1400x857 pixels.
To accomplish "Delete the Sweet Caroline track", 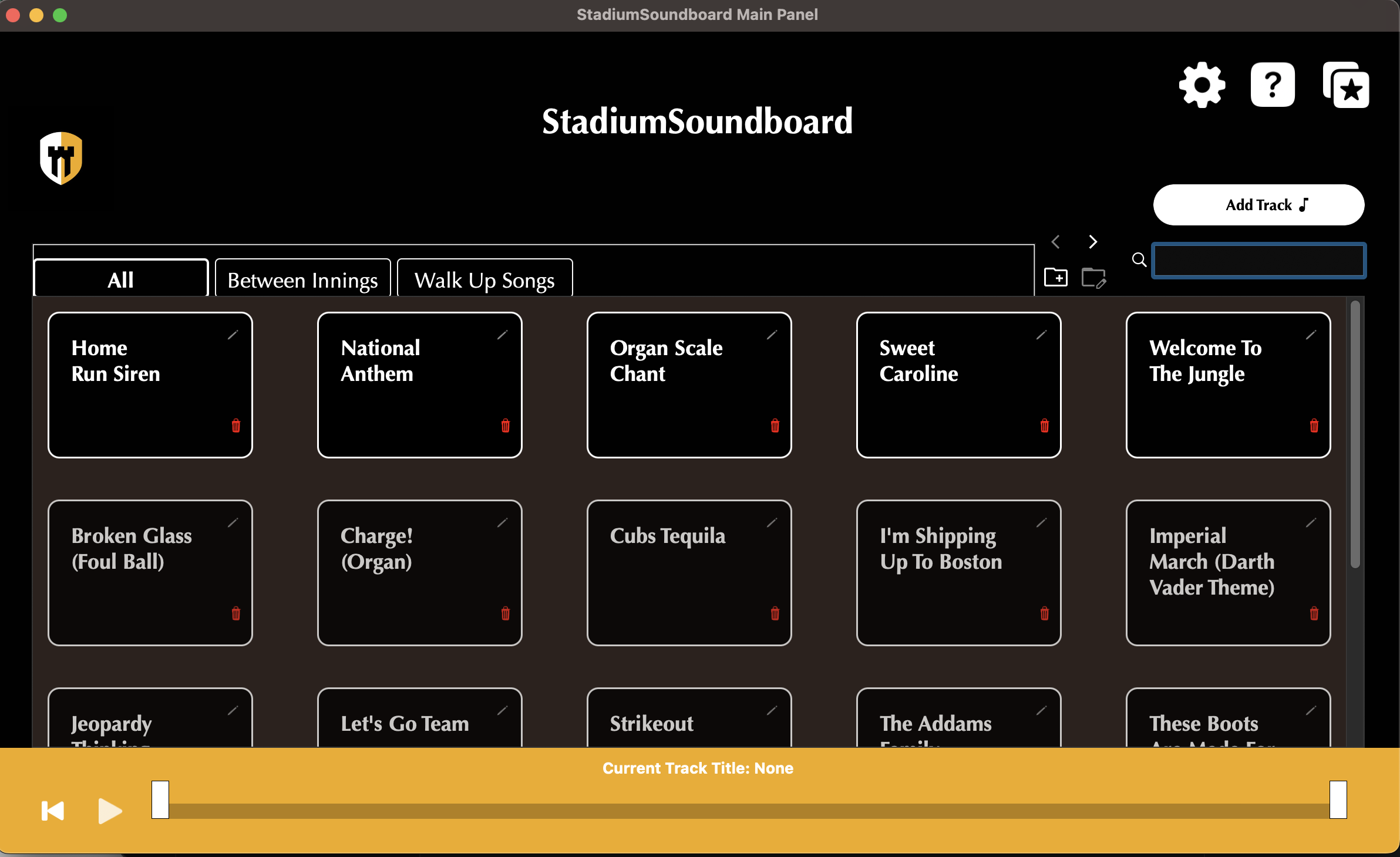I will (1045, 426).
